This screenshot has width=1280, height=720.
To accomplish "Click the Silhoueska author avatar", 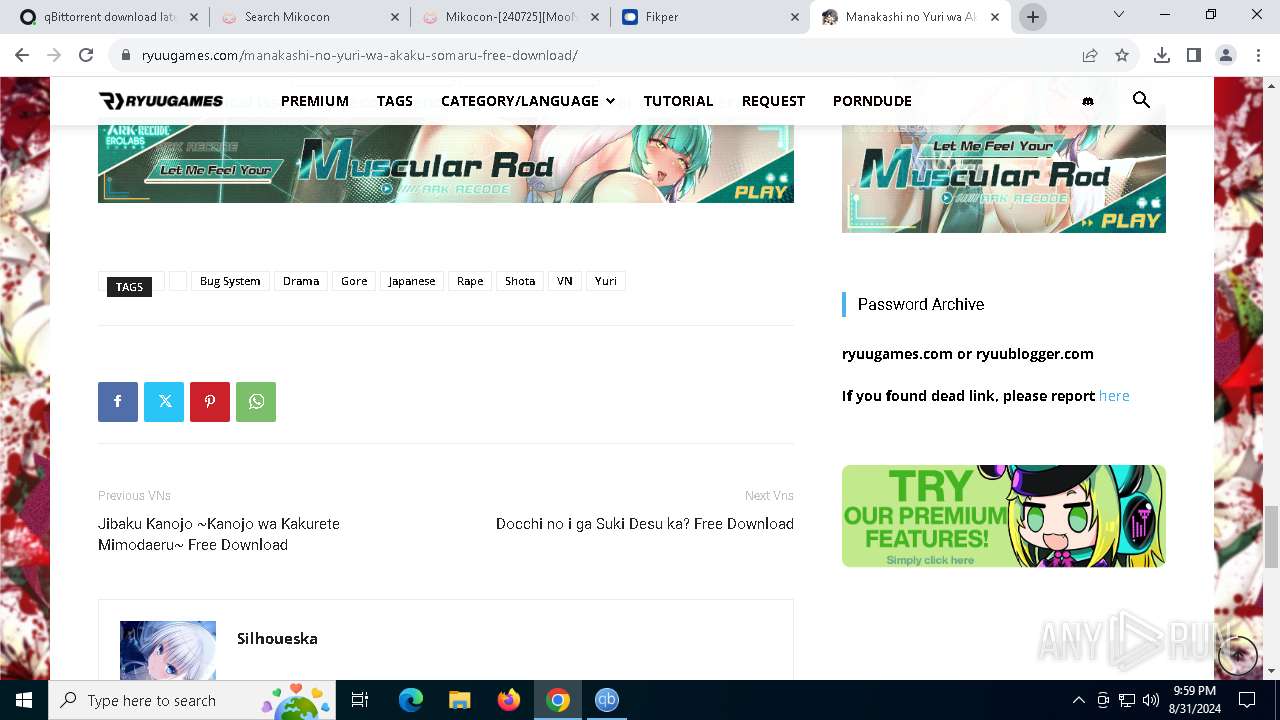I will (x=168, y=651).
